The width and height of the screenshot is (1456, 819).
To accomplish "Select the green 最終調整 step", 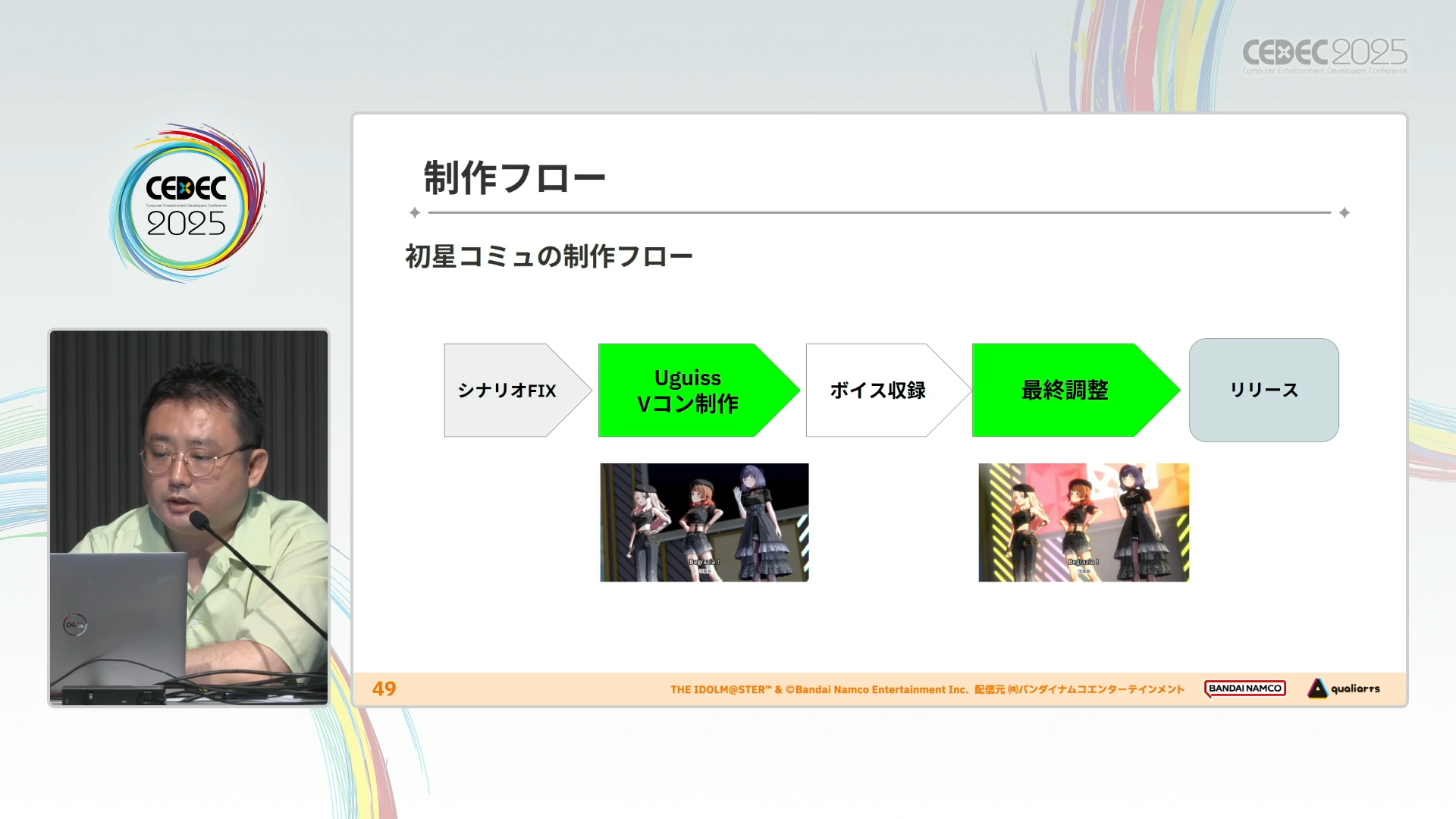I will (1065, 391).
